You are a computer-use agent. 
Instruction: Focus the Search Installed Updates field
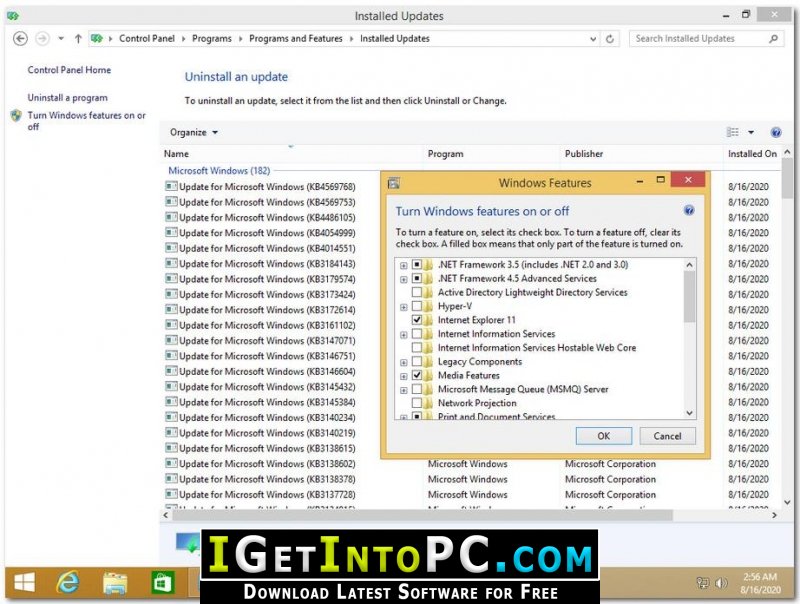(700, 39)
